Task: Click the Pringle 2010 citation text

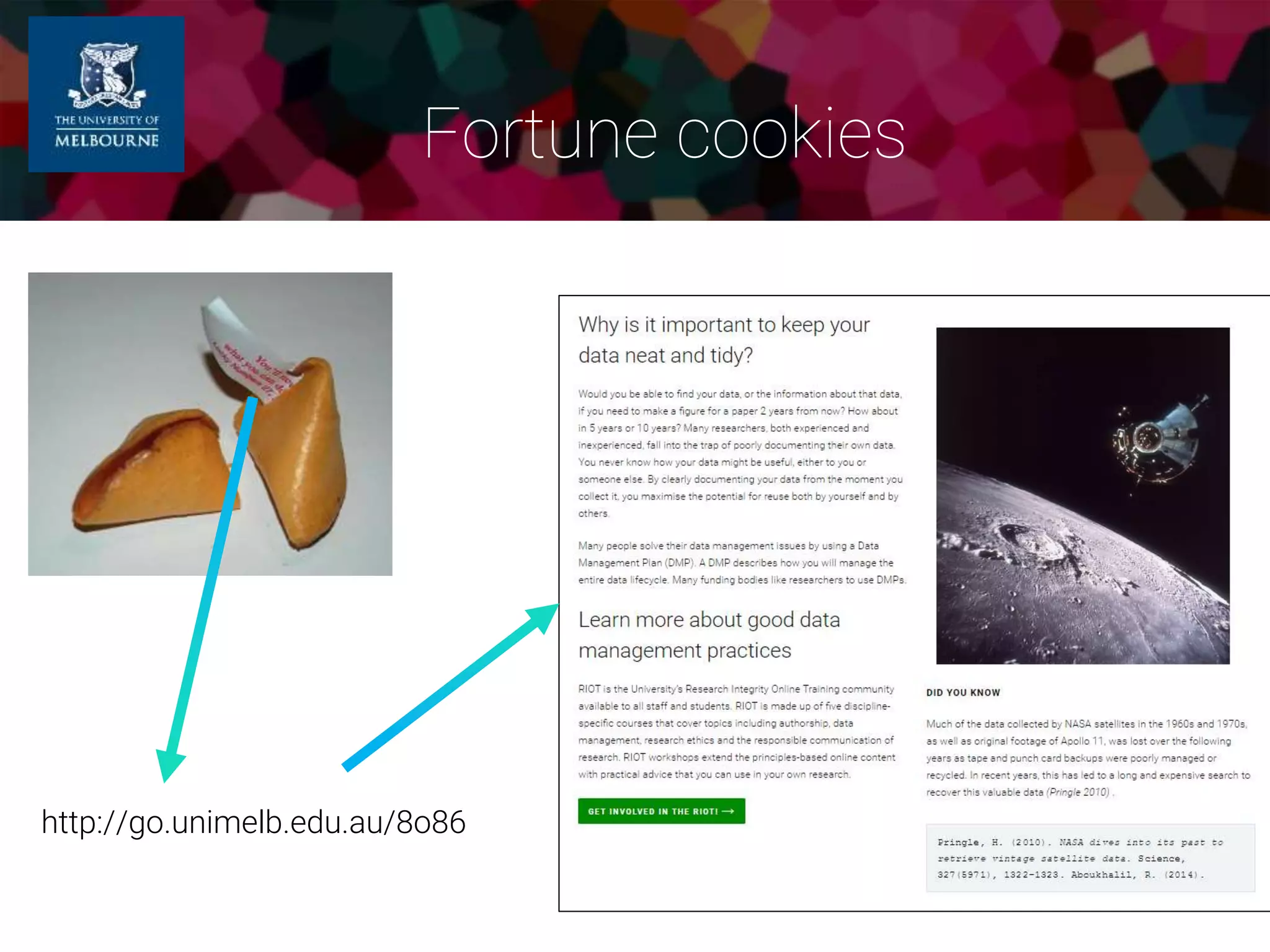Action: (1078, 792)
